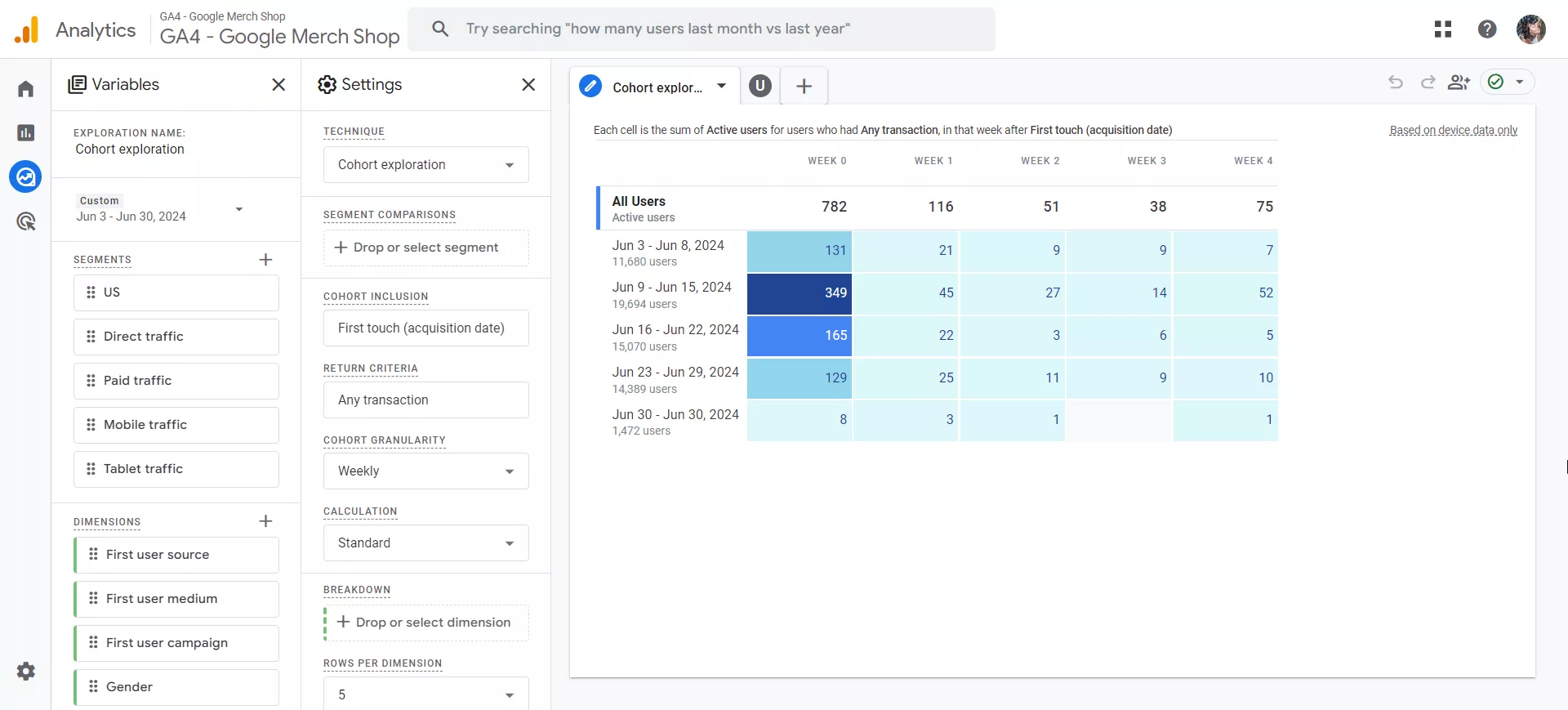Open Cohort exploration tab dropdown arrow
Screen dimensions: 1568x710
722,86
